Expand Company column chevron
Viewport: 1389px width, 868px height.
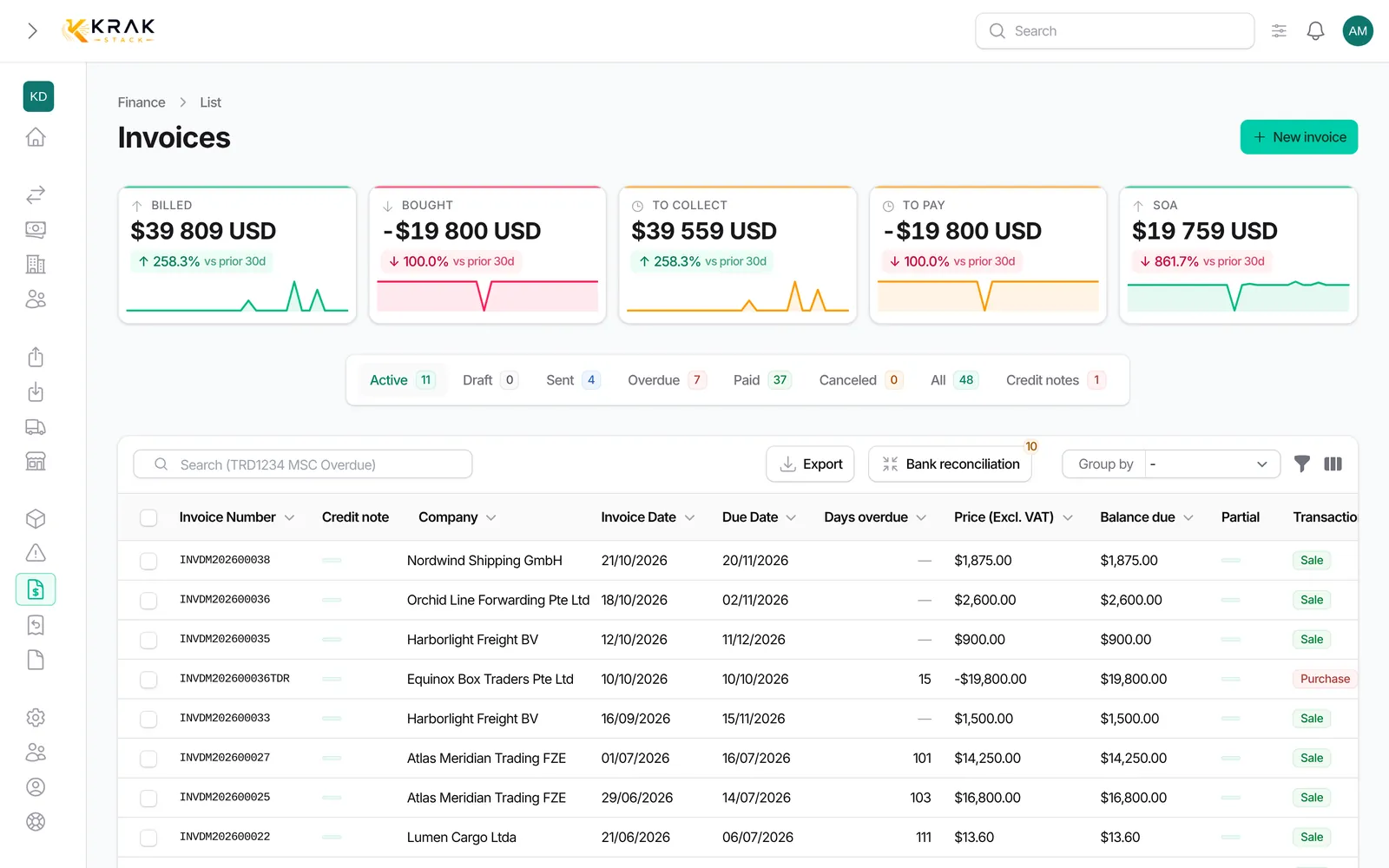pyautogui.click(x=490, y=517)
